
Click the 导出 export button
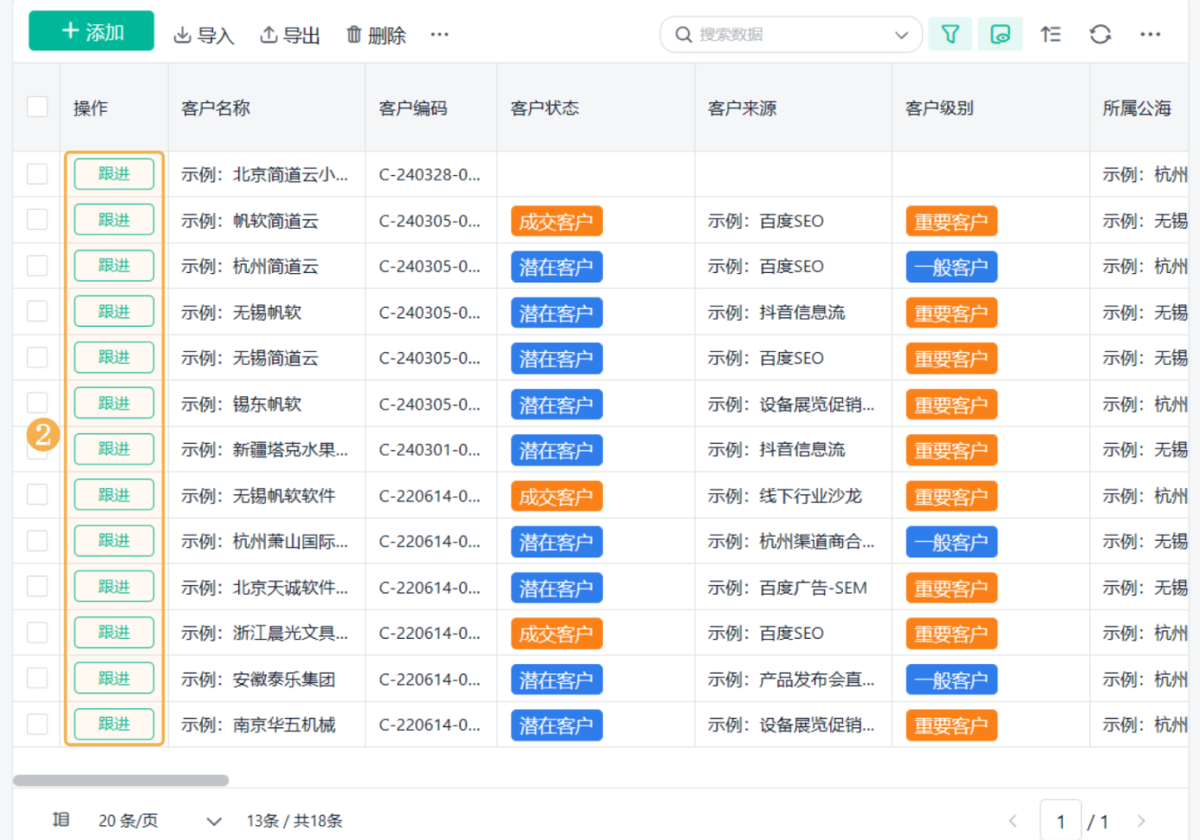coord(290,35)
